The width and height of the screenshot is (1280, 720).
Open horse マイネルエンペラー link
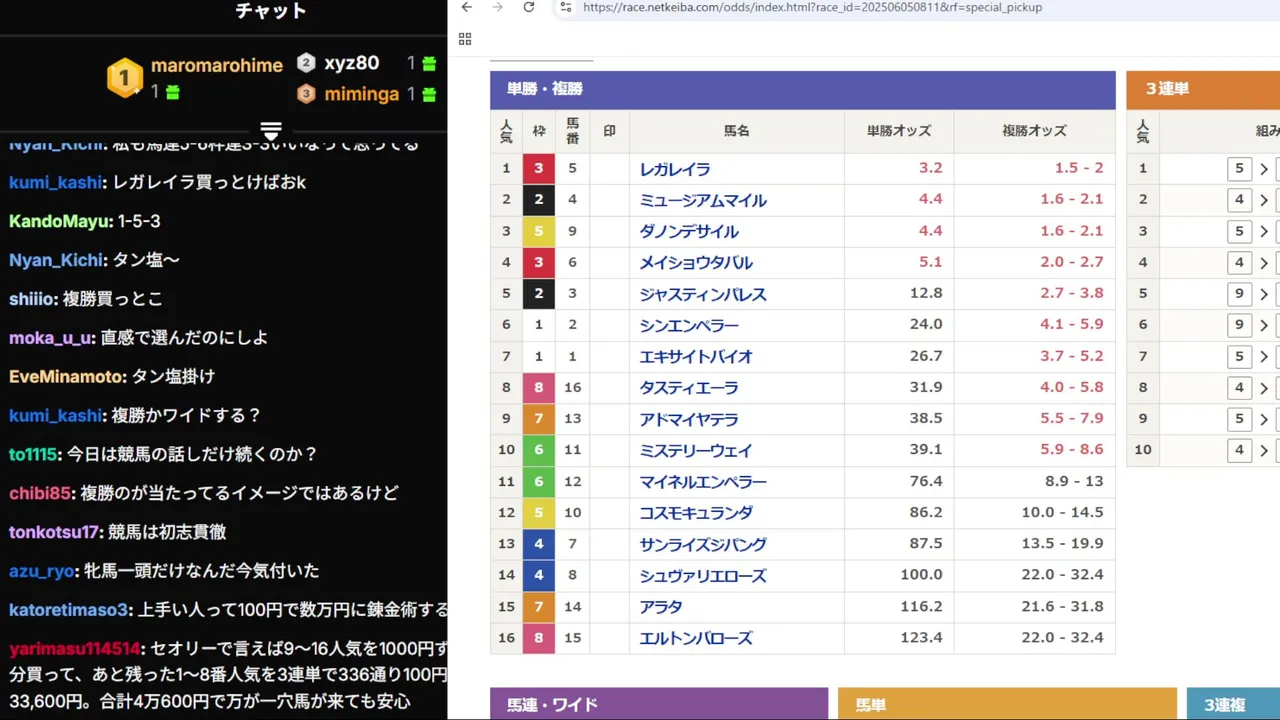click(703, 482)
